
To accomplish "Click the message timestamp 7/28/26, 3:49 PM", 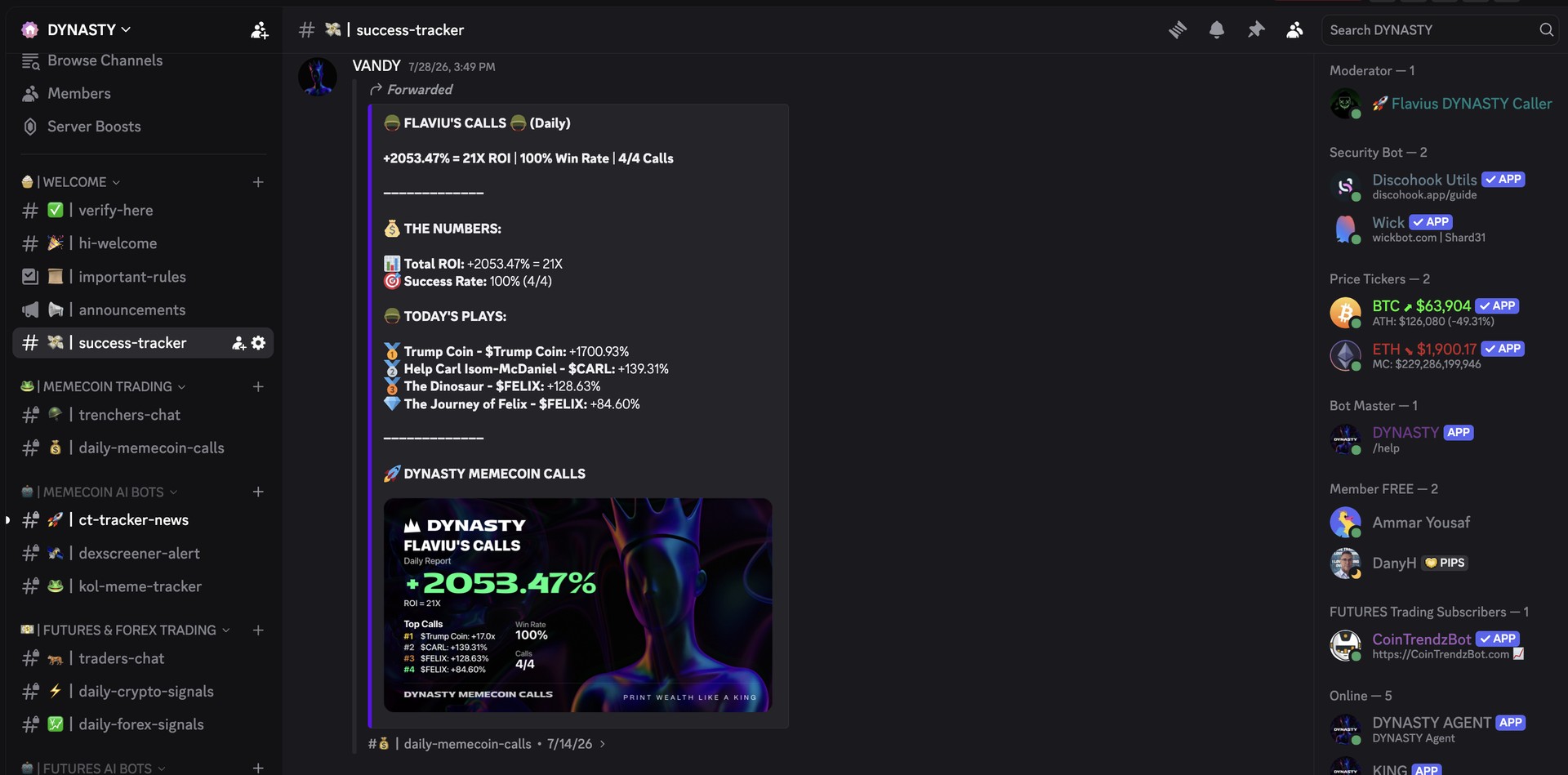I will tap(452, 67).
